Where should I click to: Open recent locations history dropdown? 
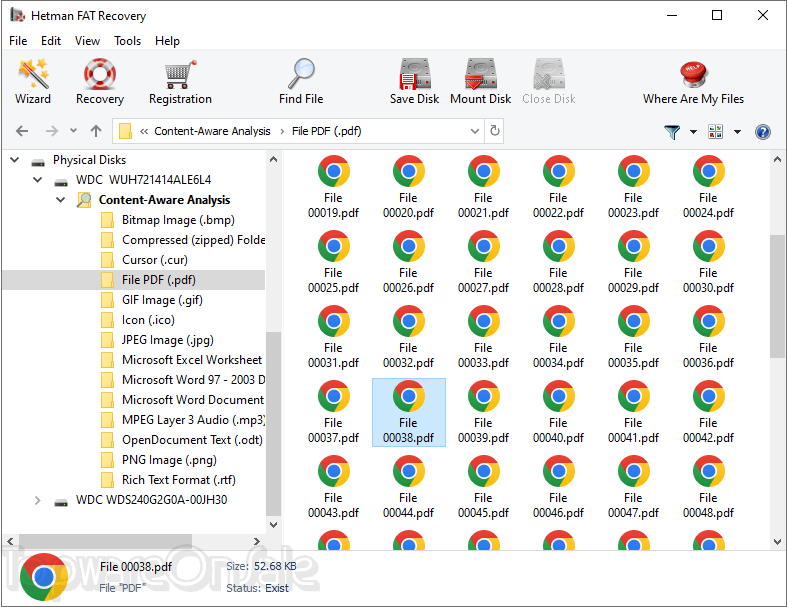73,131
